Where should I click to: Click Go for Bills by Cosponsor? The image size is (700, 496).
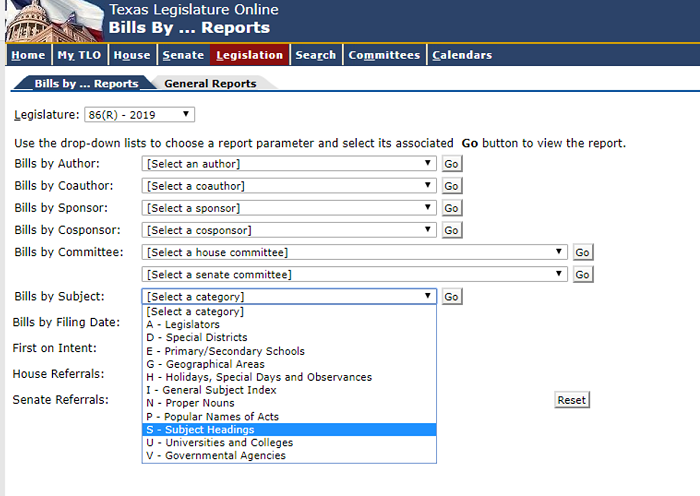point(452,230)
